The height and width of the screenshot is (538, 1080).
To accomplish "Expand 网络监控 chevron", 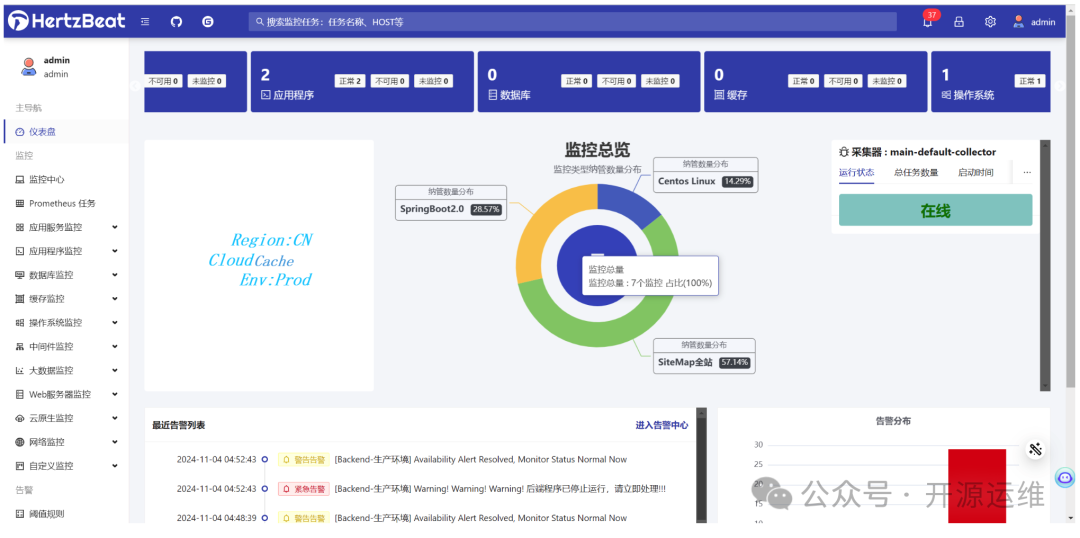I will point(114,442).
